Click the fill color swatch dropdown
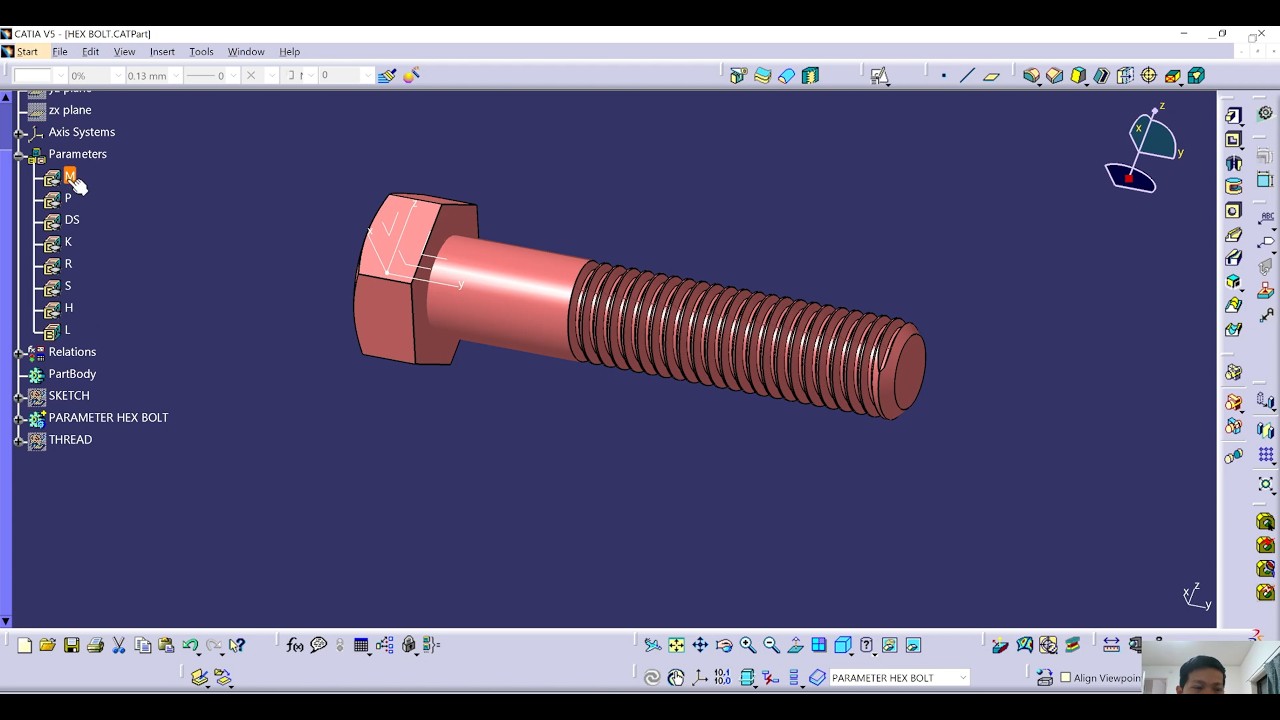The width and height of the screenshot is (1280, 720). click(x=59, y=76)
